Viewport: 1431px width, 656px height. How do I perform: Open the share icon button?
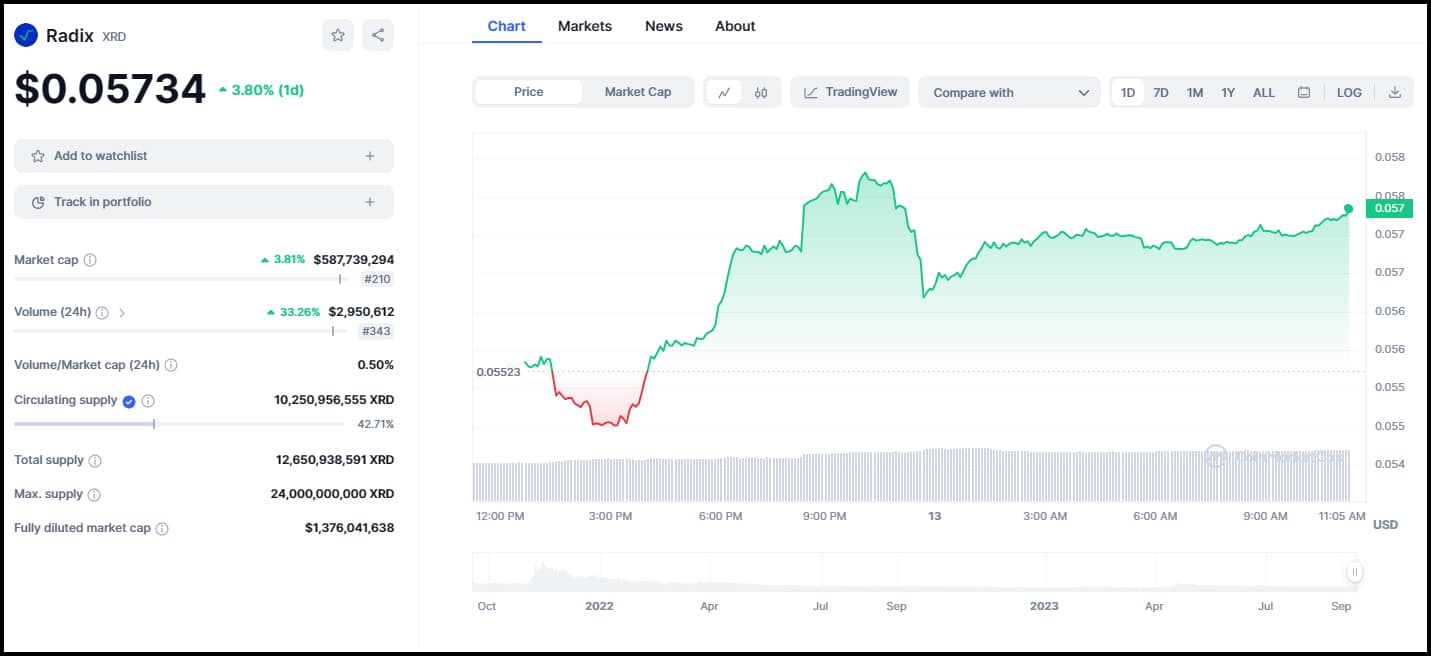click(x=378, y=35)
